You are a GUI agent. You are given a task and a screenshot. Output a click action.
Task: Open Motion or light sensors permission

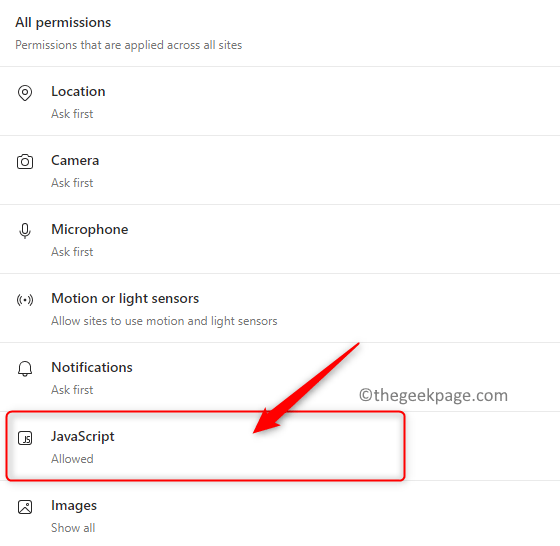click(280, 308)
